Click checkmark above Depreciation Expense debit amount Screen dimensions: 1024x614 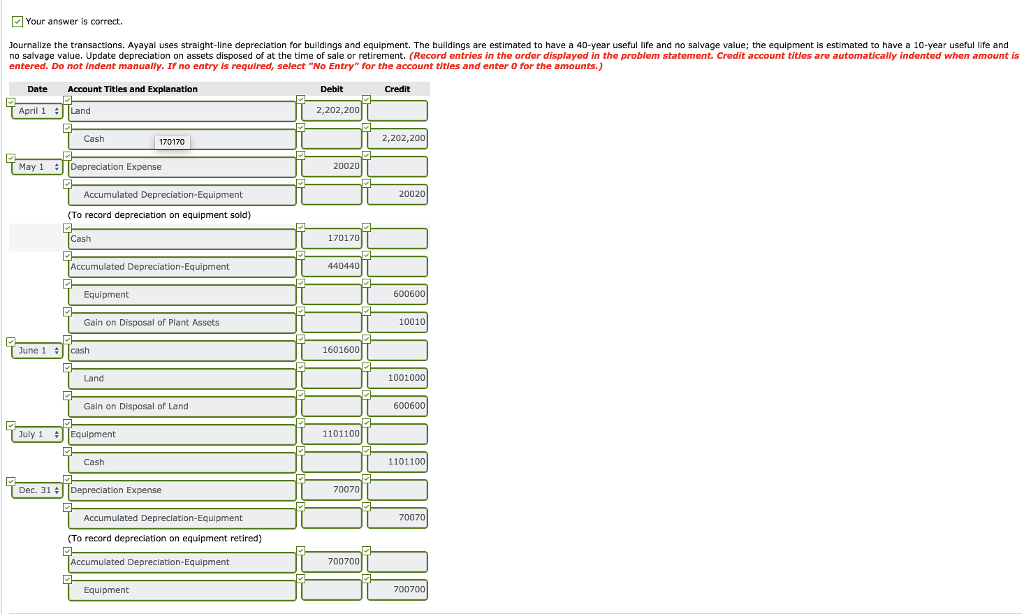(303, 155)
